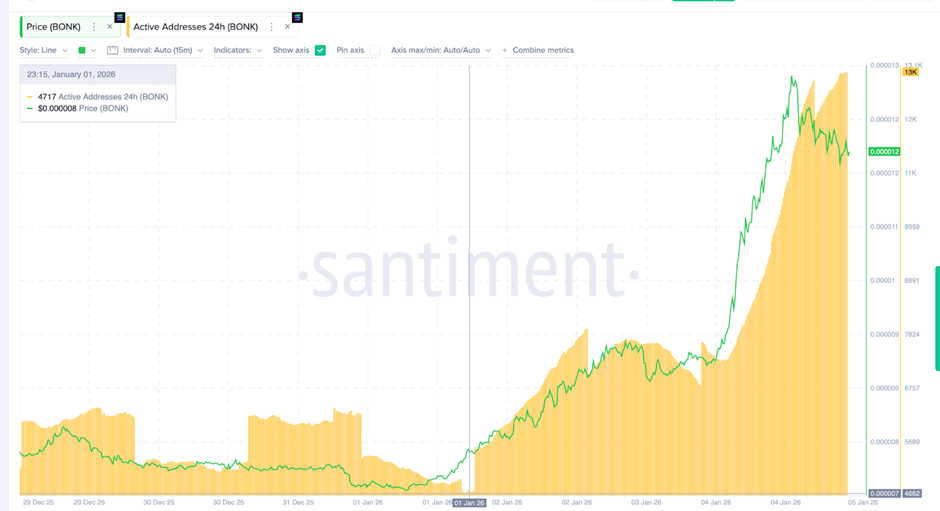Click the 4717 Active Addresses 24h tooltip row
940x511 pixels.
(98, 97)
